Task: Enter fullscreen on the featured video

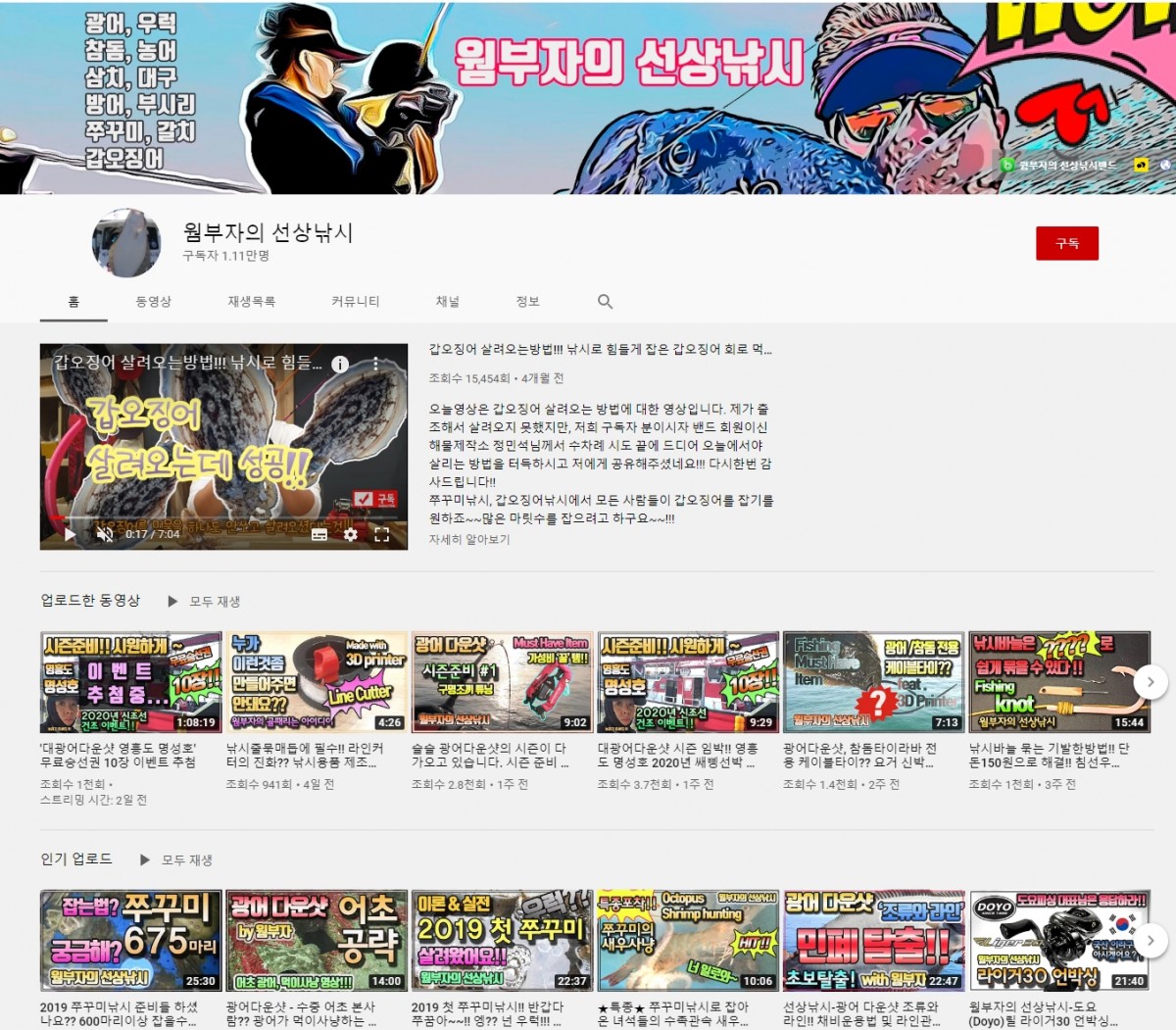Action: pos(382,534)
